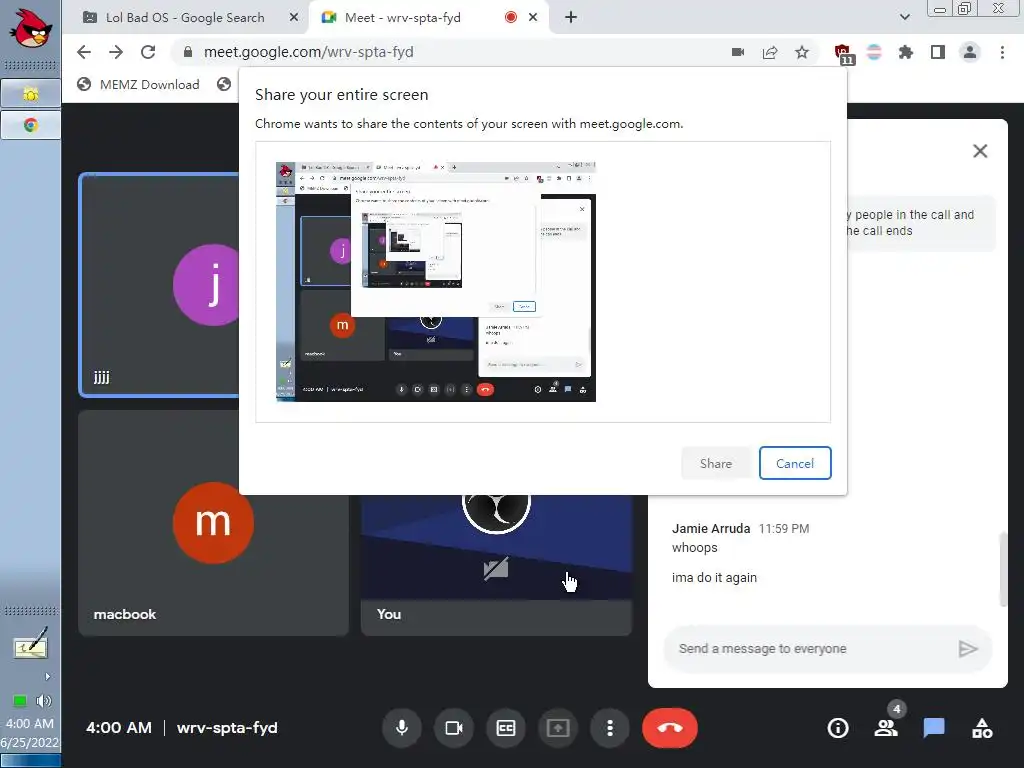1024x768 pixels.
Task: Open the Chrome profile avatar
Action: coord(970,52)
